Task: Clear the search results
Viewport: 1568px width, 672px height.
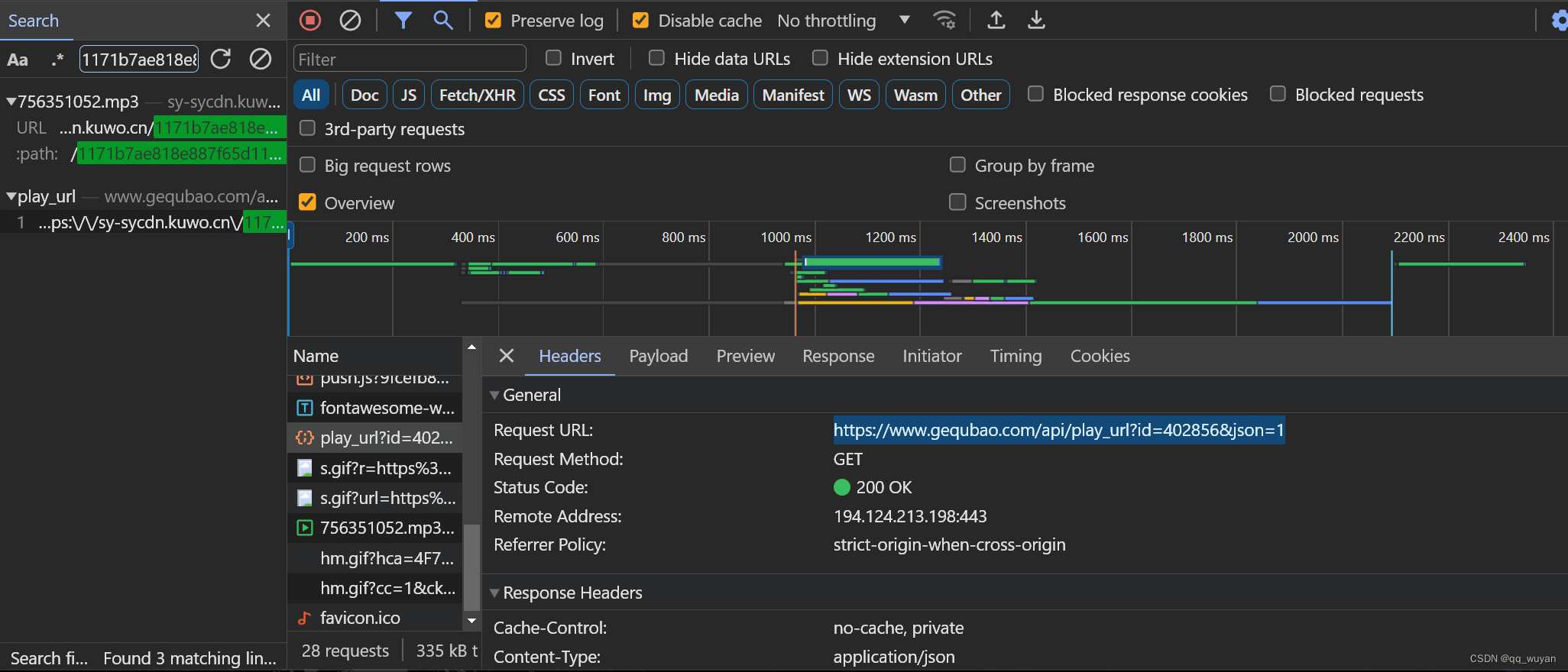Action: (x=261, y=59)
